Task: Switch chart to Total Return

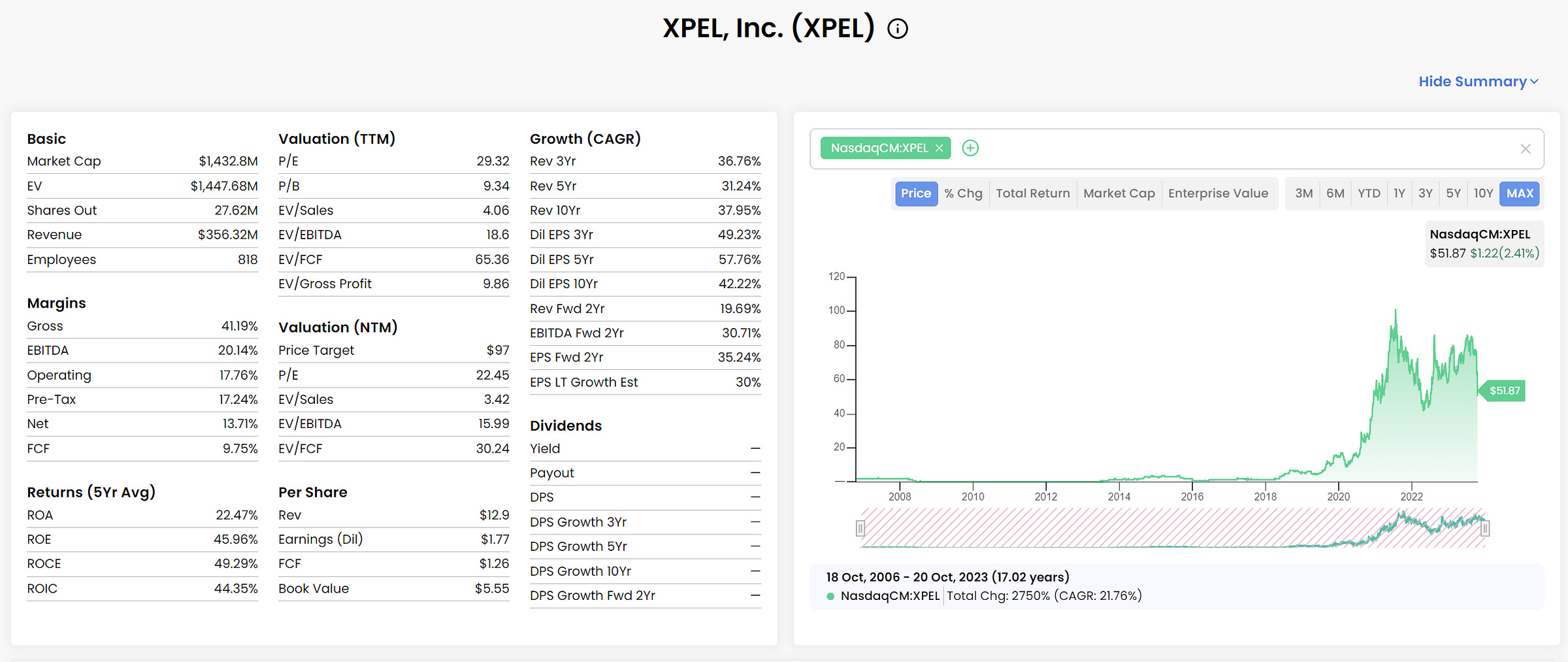Action: point(1033,193)
